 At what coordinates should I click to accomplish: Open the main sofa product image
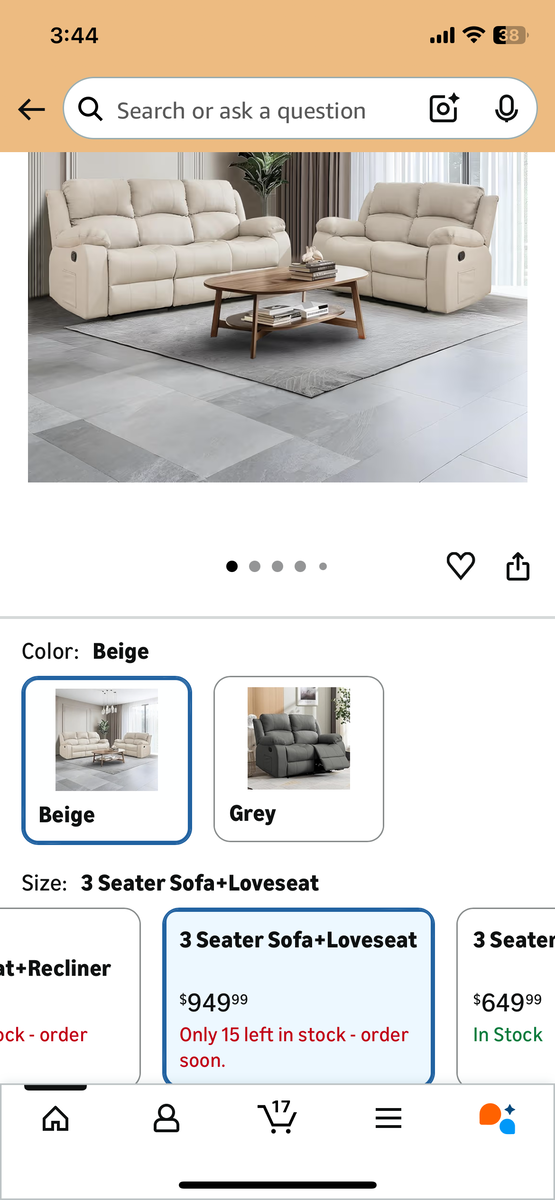[x=277, y=316]
